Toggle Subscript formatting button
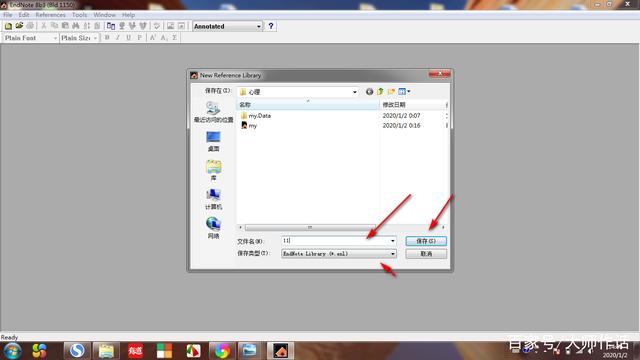640x360 pixels. (x=164, y=38)
